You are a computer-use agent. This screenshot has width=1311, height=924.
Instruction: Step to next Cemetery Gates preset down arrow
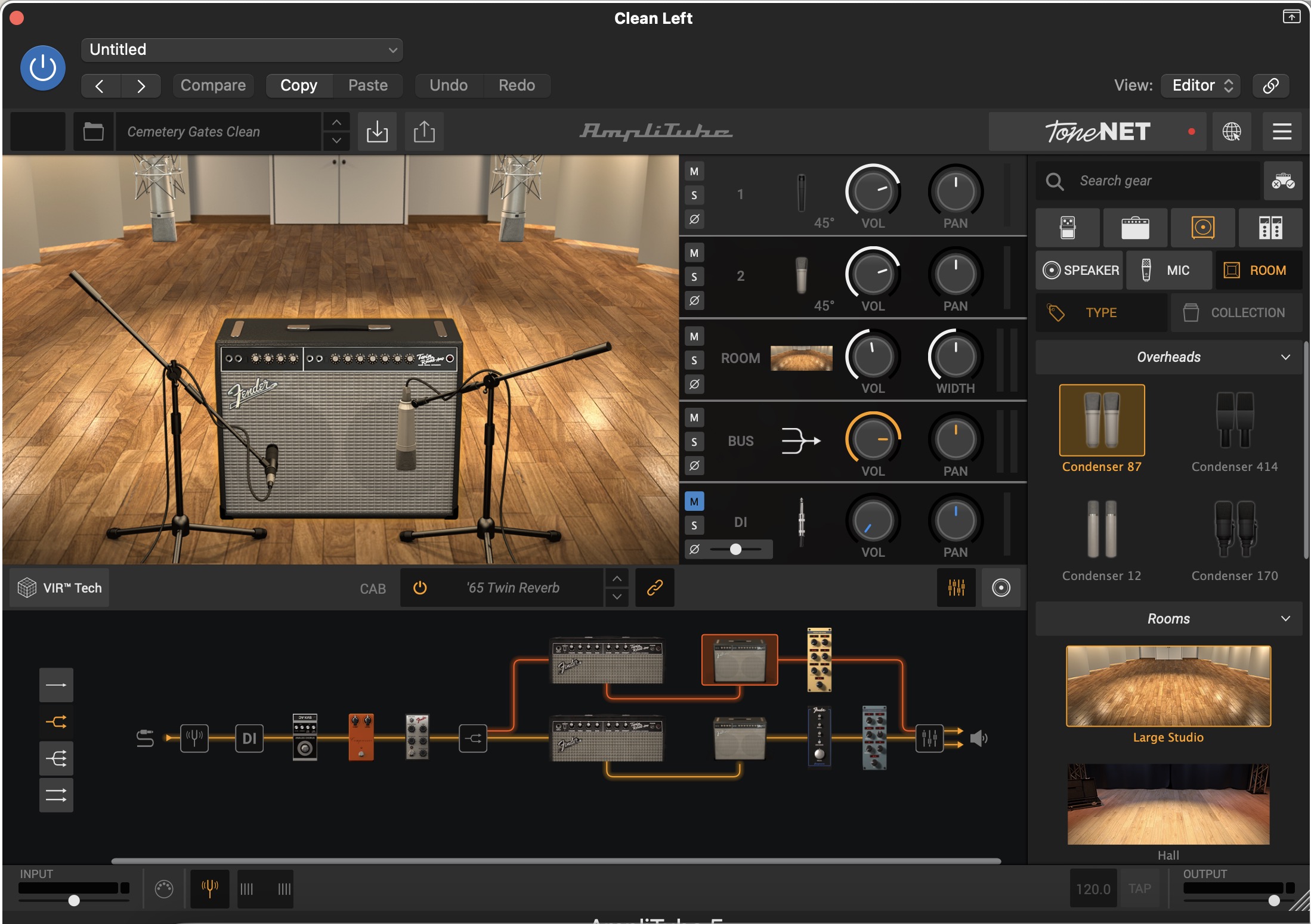click(x=336, y=141)
